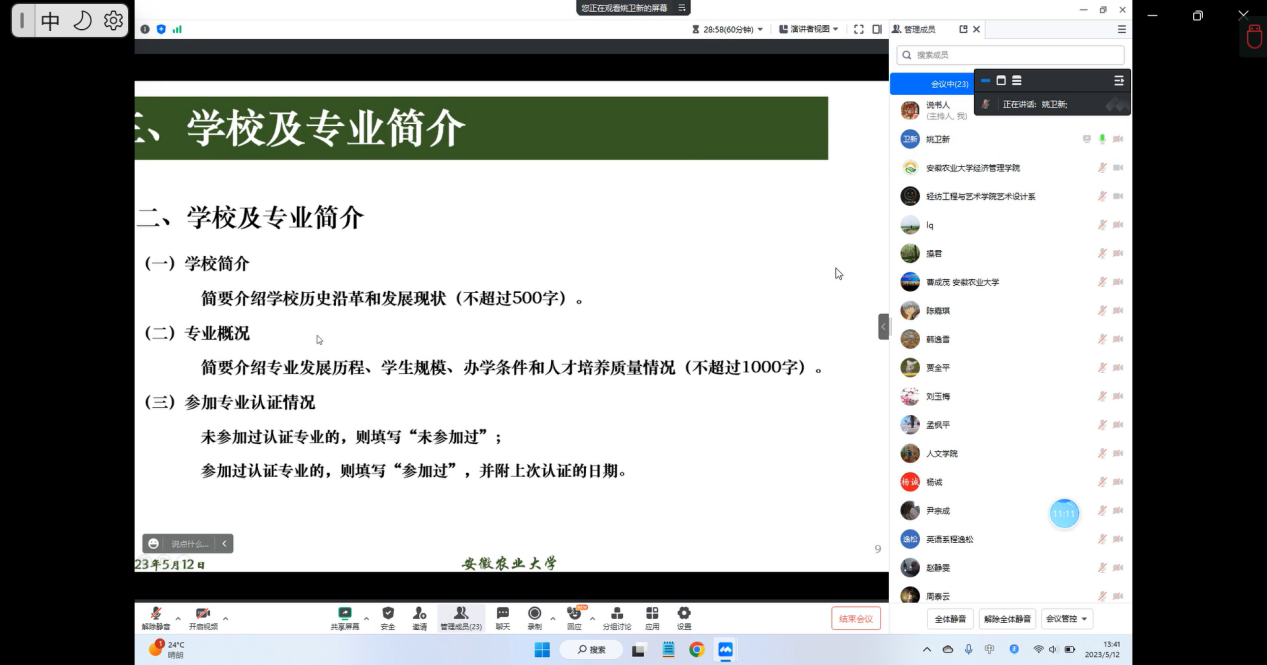Click the 邀请 invite icon

pyautogui.click(x=419, y=617)
